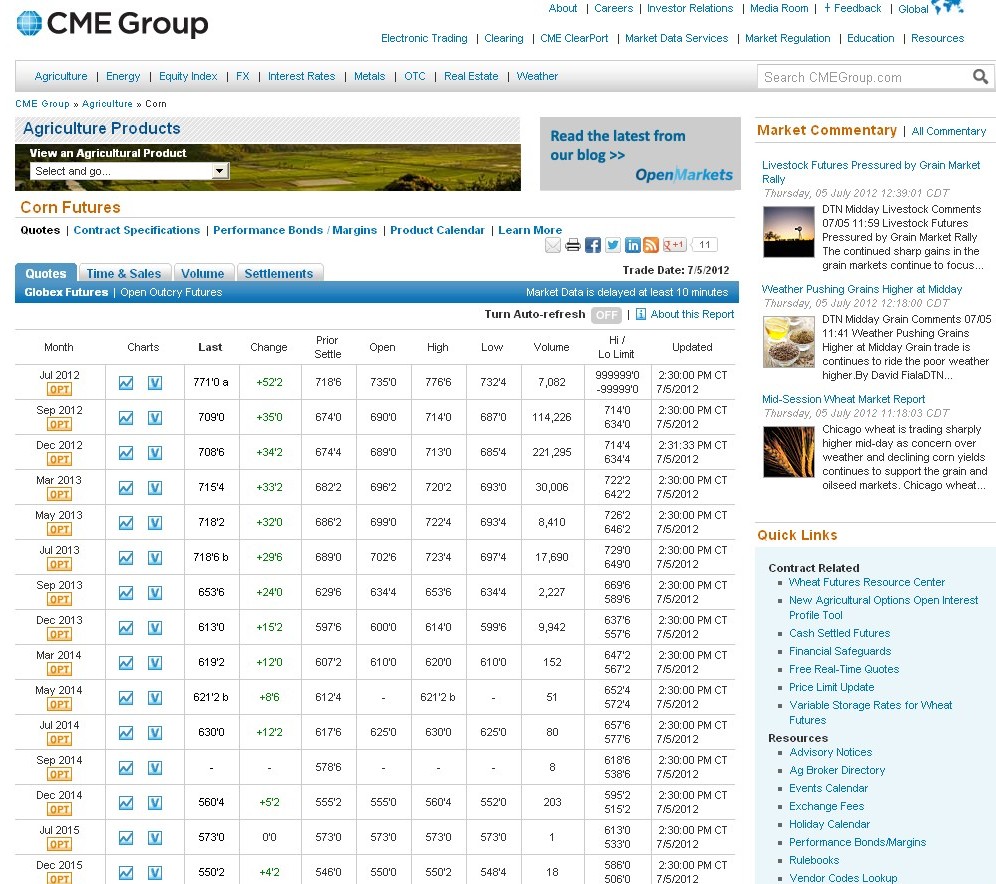This screenshot has width=996, height=884.
Task: Open the 'Select and go...' product dropdown
Action: pyautogui.click(x=132, y=171)
